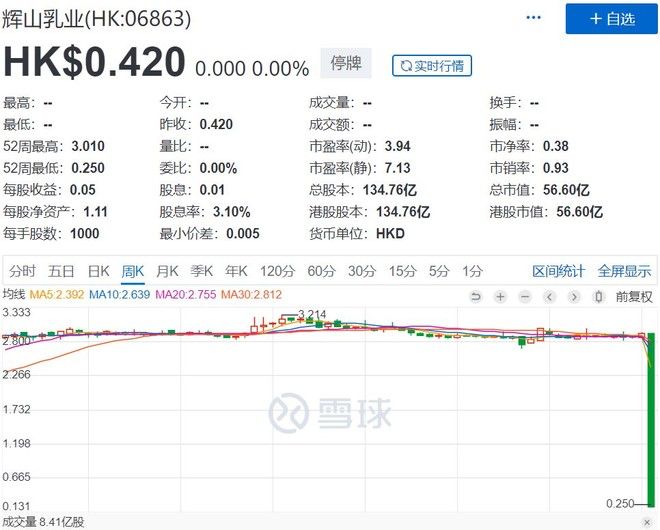Click the 每手股数 value 1000
This screenshot has width=660, height=530.
(85, 234)
